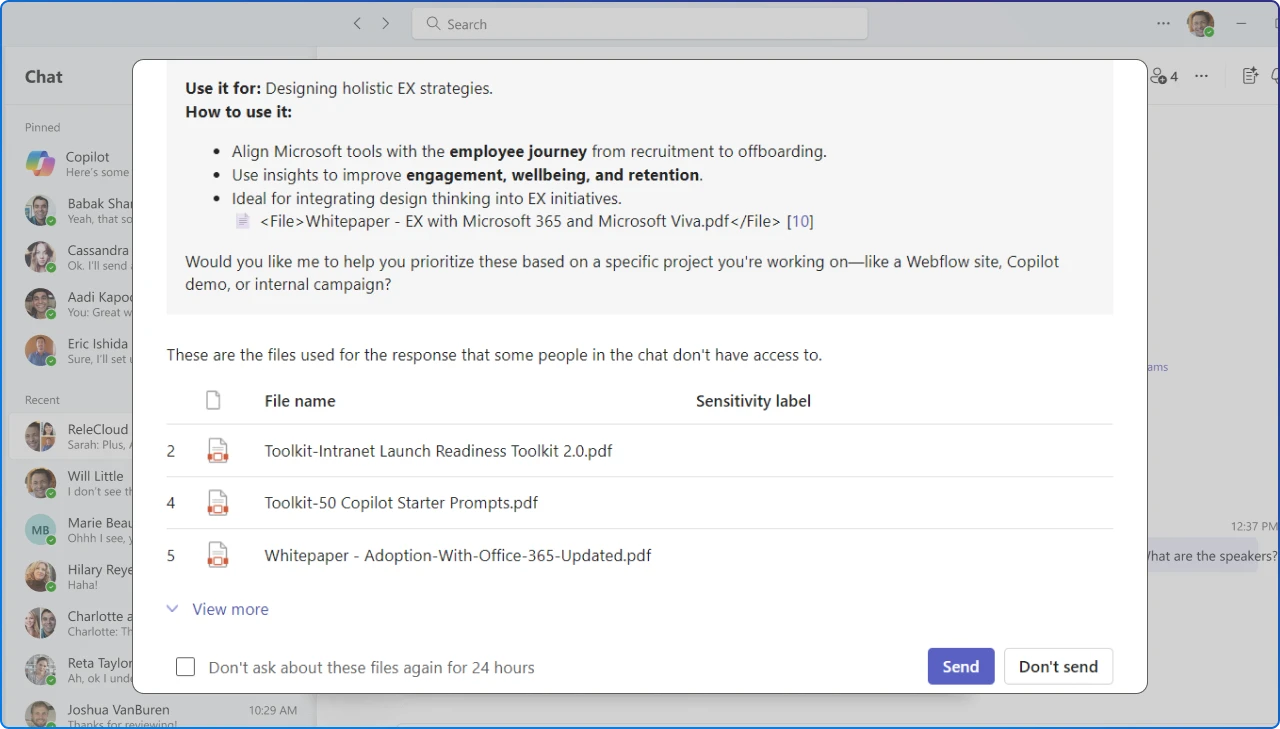Viewport: 1280px width, 729px height.
Task: Click Whitepaper - EX with Microsoft 365 file reference
Action: 520,221
